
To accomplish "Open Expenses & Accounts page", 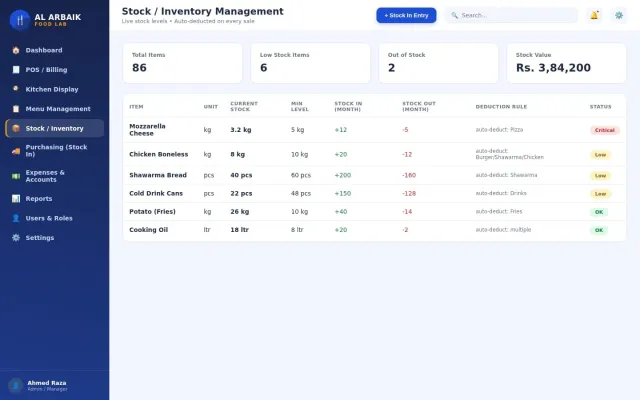I will (45, 176).
